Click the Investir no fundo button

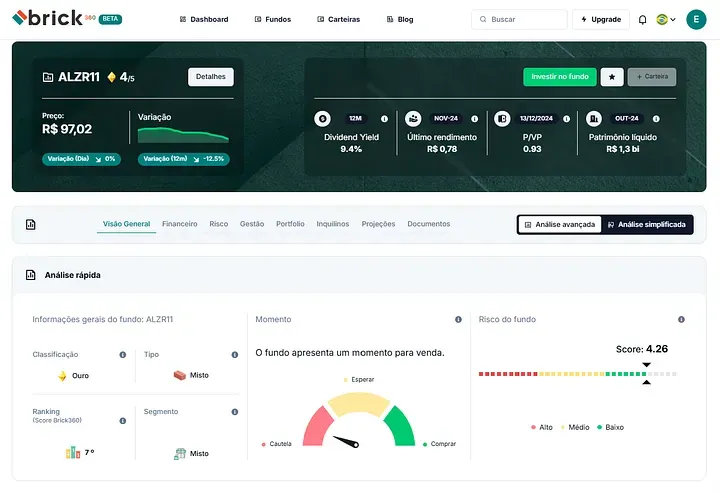coord(559,77)
